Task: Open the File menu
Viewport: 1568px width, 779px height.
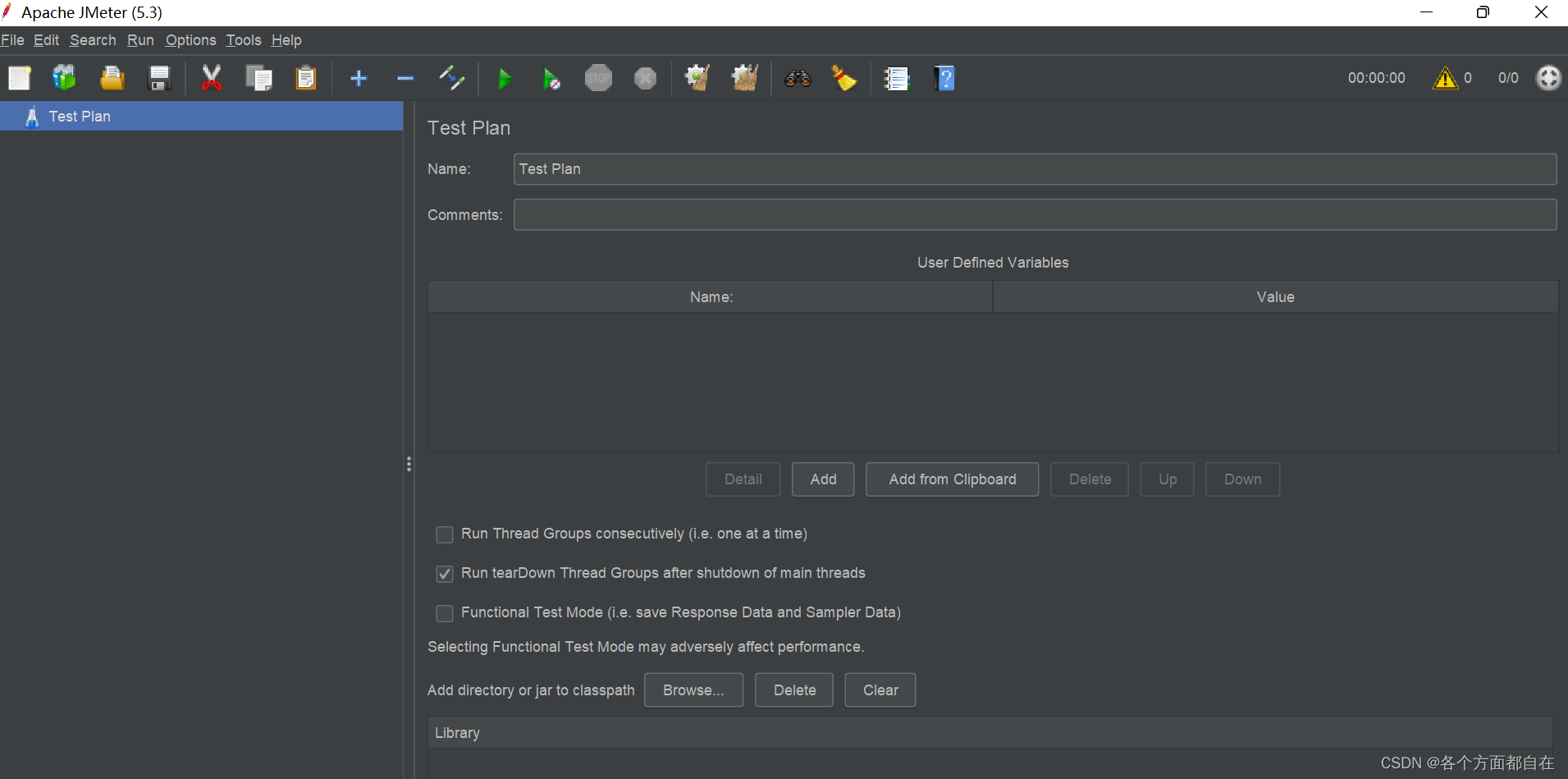Action: 12,40
